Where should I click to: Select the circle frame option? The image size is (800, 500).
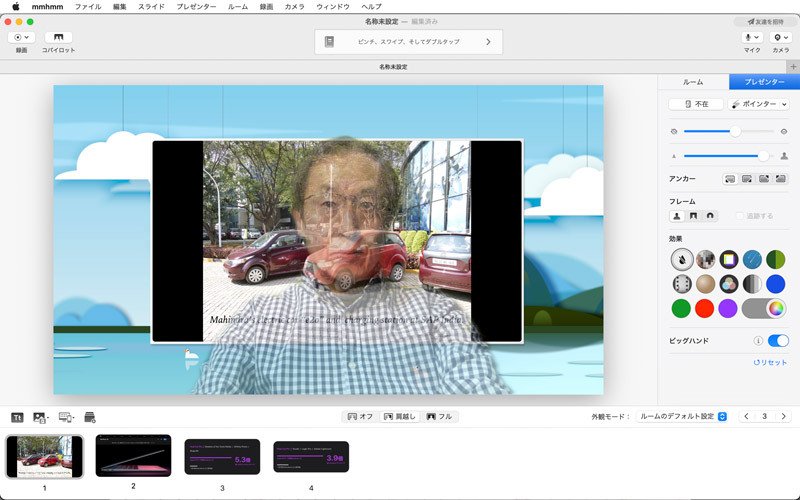pos(710,216)
